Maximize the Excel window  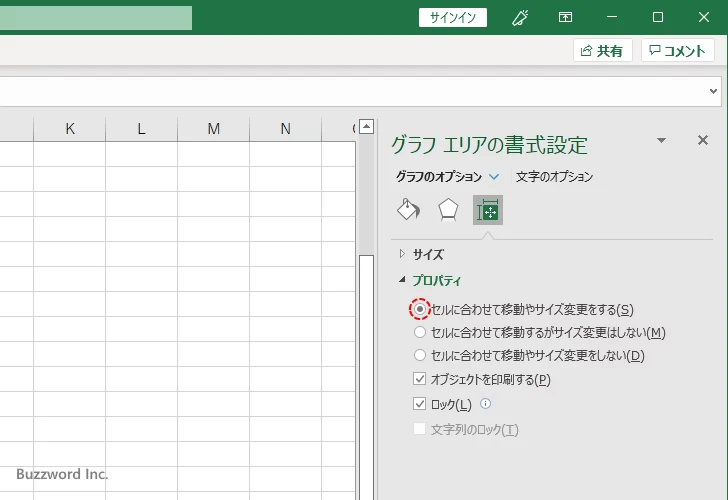657,18
